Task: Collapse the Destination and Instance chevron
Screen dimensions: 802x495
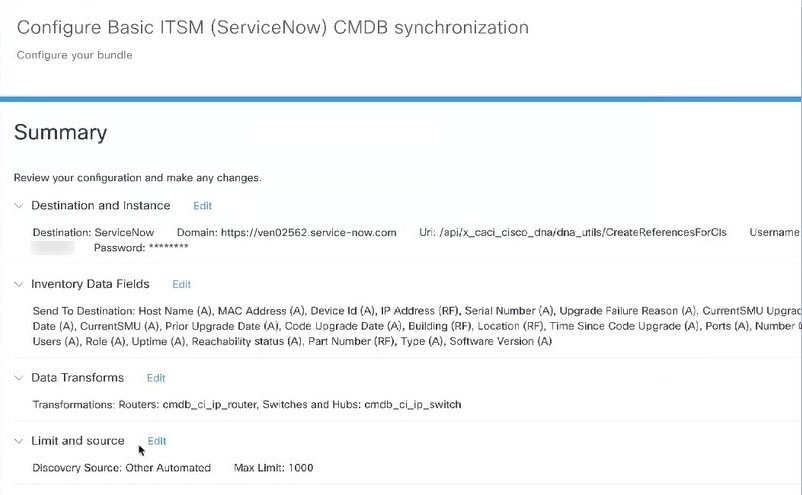Action: pos(19,206)
